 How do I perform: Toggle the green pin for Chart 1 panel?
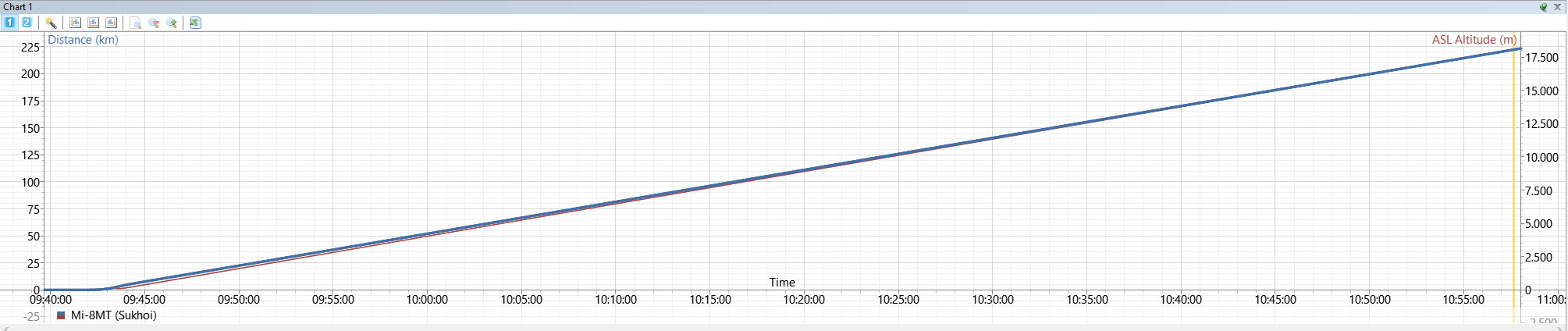click(x=1543, y=7)
